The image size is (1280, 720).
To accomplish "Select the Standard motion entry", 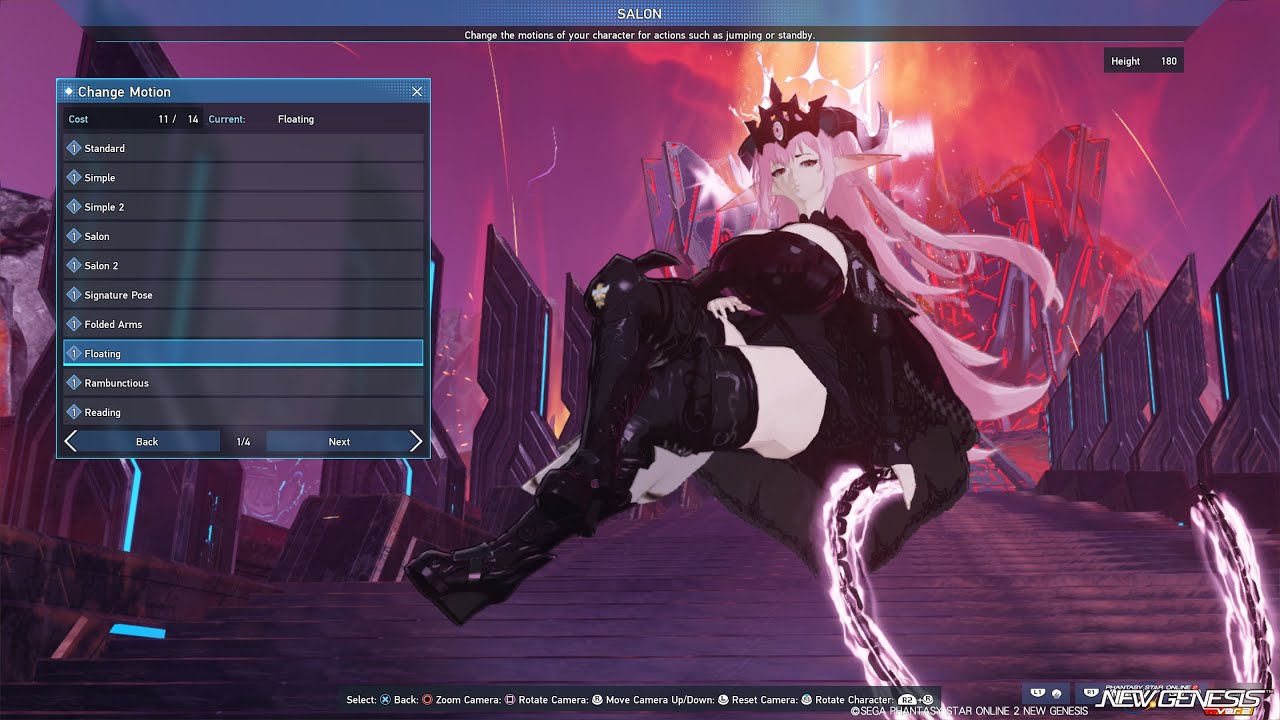I will click(243, 148).
